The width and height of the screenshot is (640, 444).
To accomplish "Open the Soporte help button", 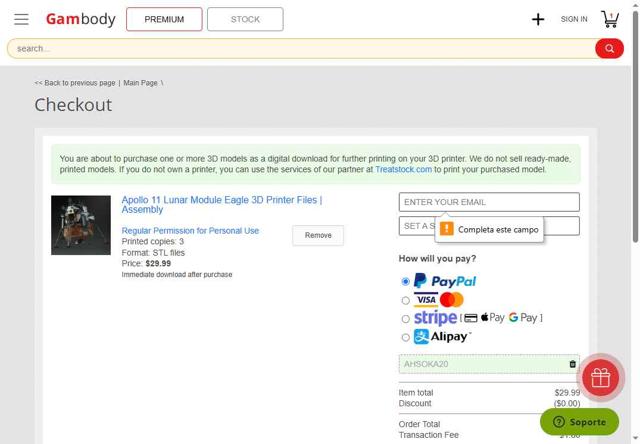I will pos(580,422).
